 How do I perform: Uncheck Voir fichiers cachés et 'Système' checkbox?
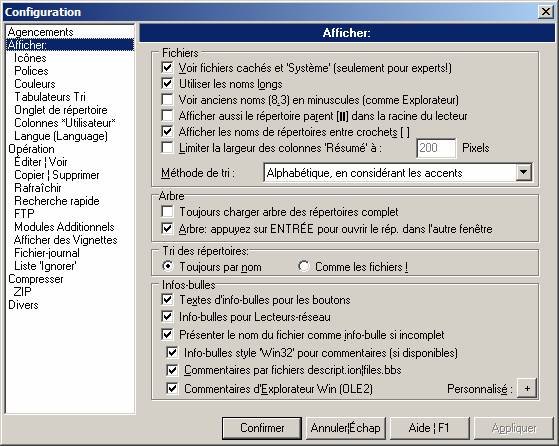click(x=167, y=67)
